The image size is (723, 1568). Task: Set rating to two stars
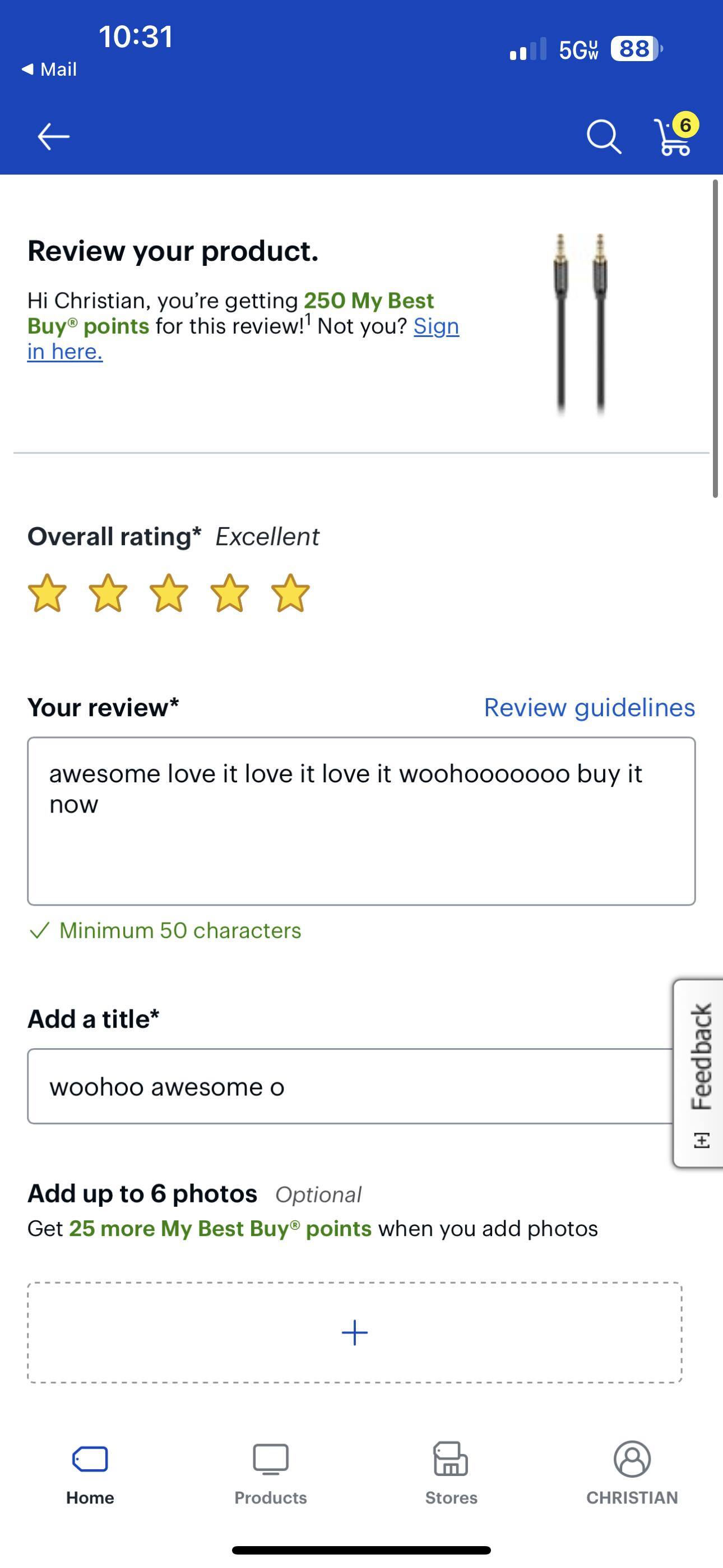pos(108,593)
